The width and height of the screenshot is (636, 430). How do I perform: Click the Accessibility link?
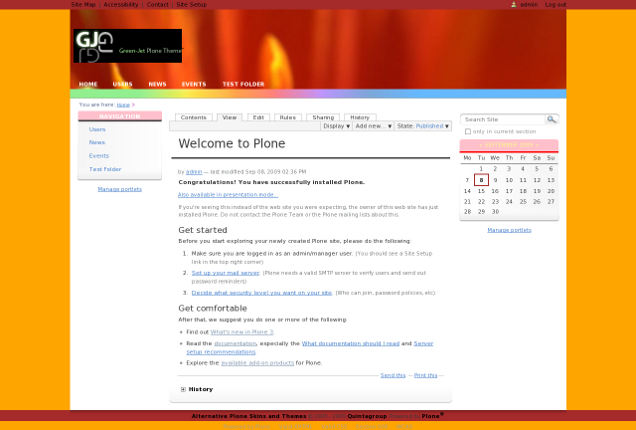tap(121, 4)
